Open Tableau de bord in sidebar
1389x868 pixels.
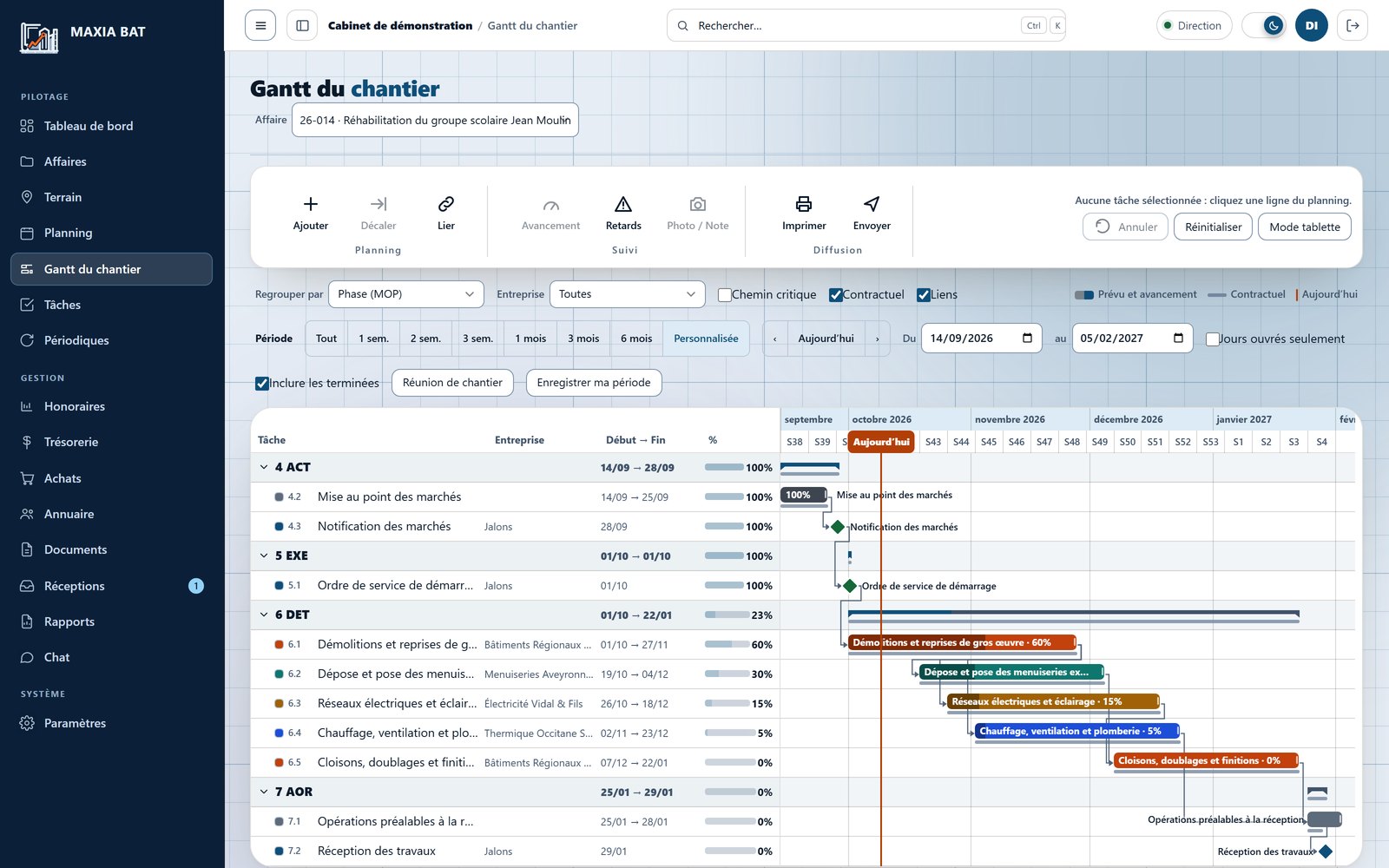pos(111,126)
